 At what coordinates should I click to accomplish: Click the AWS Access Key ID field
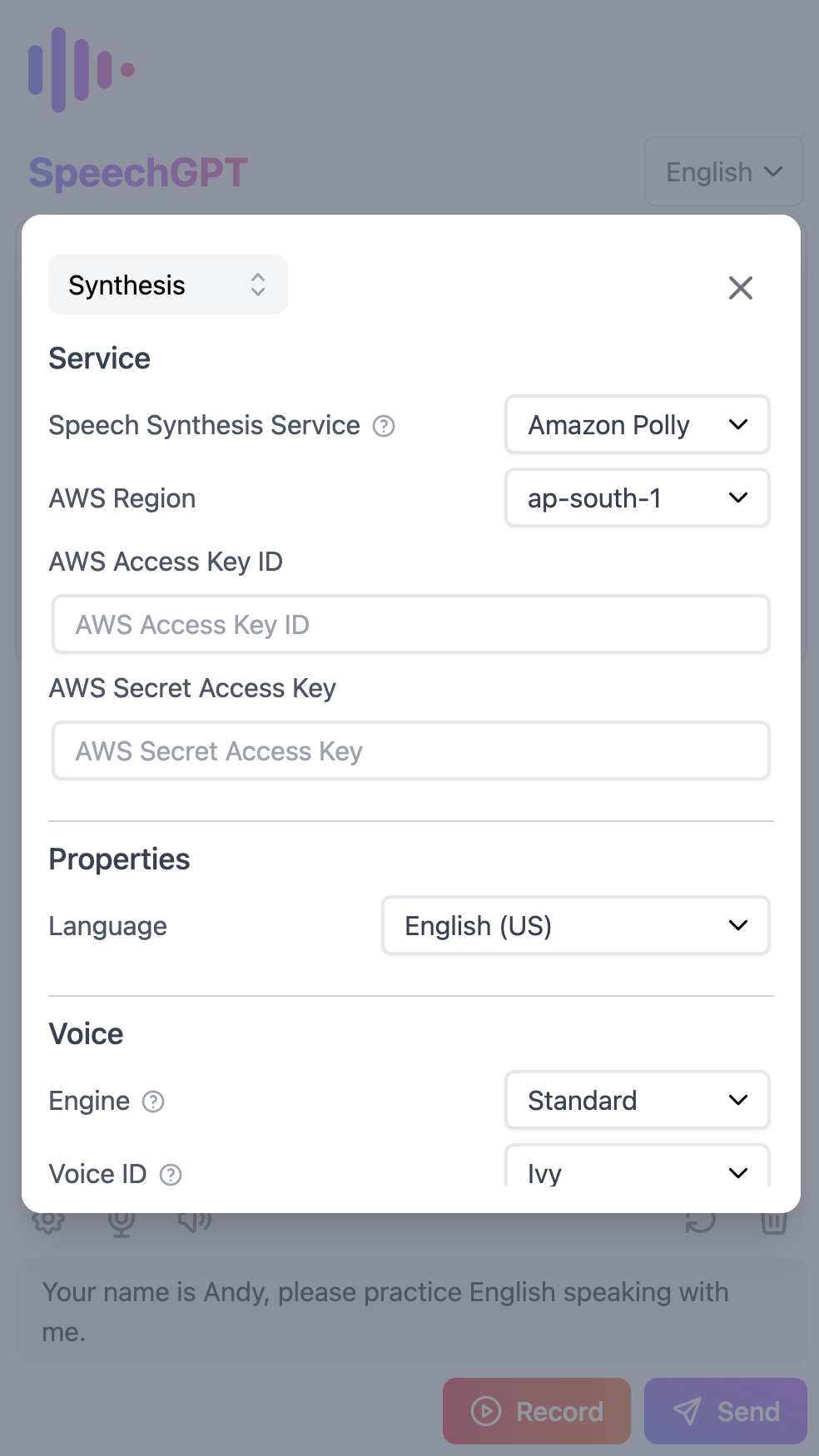(x=411, y=625)
